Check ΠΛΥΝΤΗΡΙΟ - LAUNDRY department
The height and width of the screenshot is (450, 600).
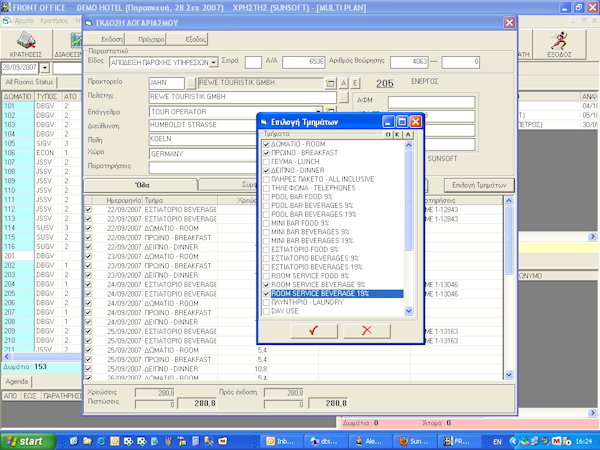click(266, 302)
